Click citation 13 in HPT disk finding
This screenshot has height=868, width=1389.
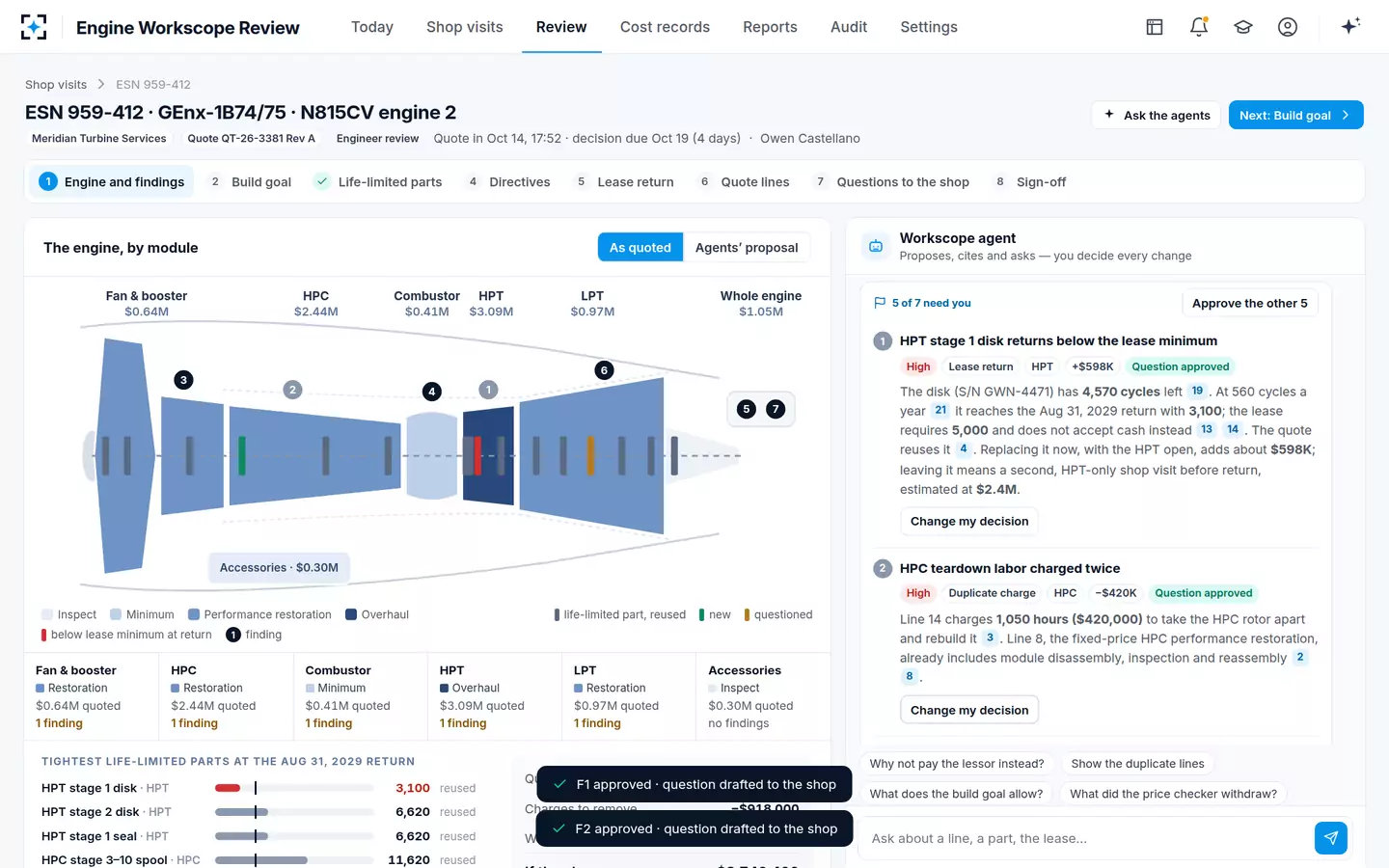pyautogui.click(x=1207, y=429)
